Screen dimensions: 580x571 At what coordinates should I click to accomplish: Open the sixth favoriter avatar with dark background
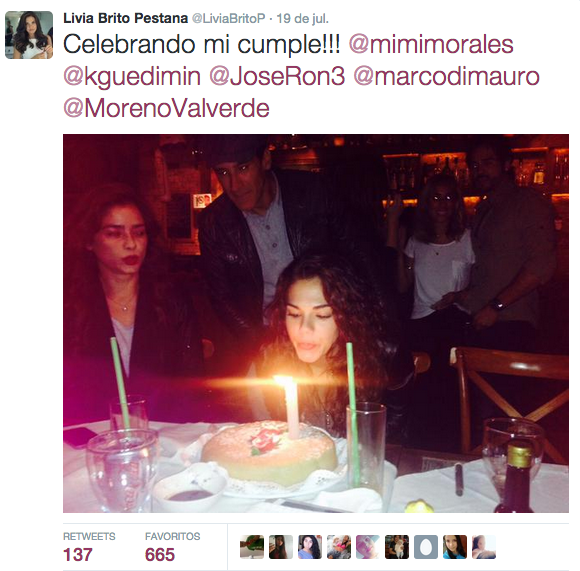tap(397, 547)
